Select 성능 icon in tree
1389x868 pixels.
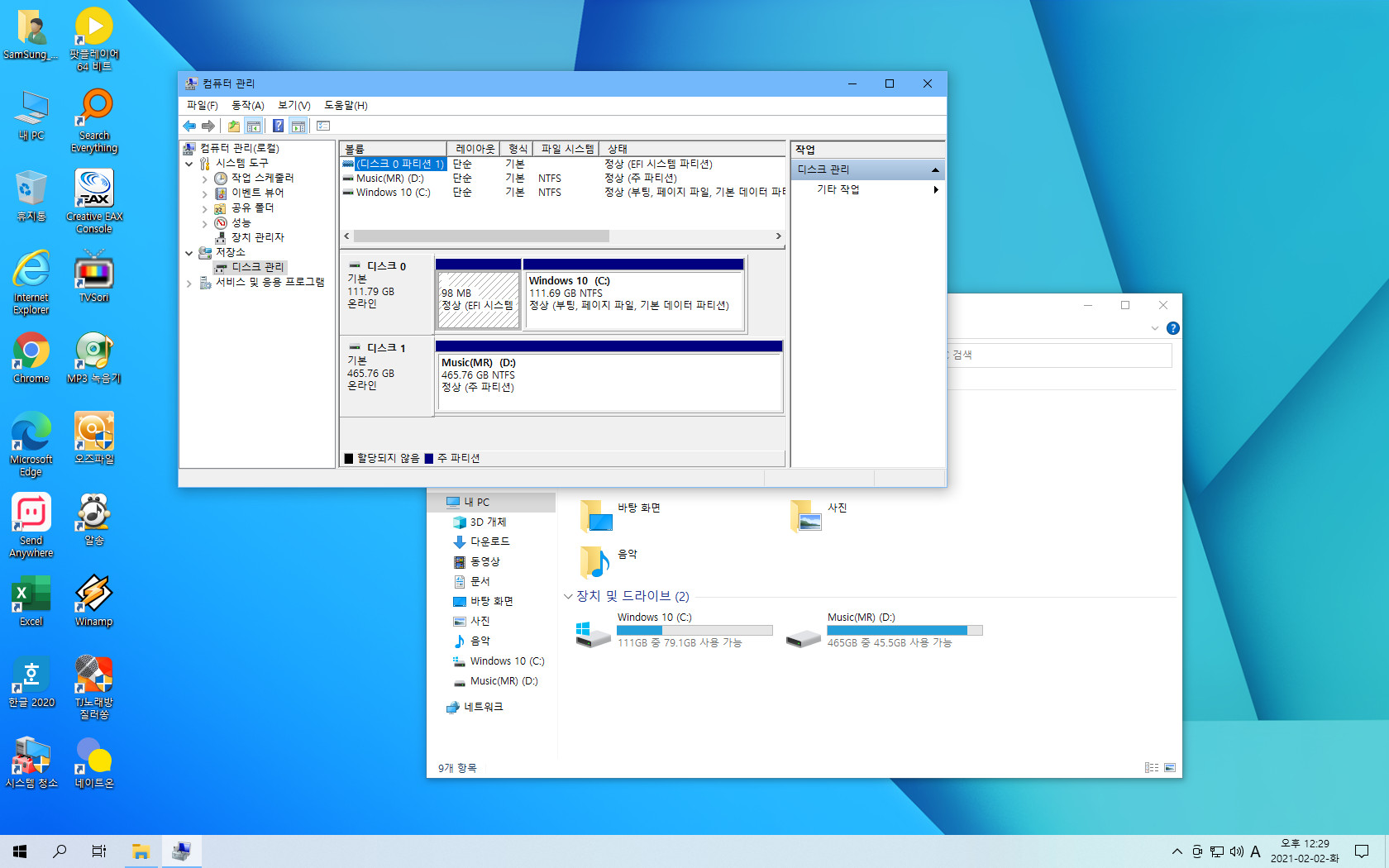point(221,223)
